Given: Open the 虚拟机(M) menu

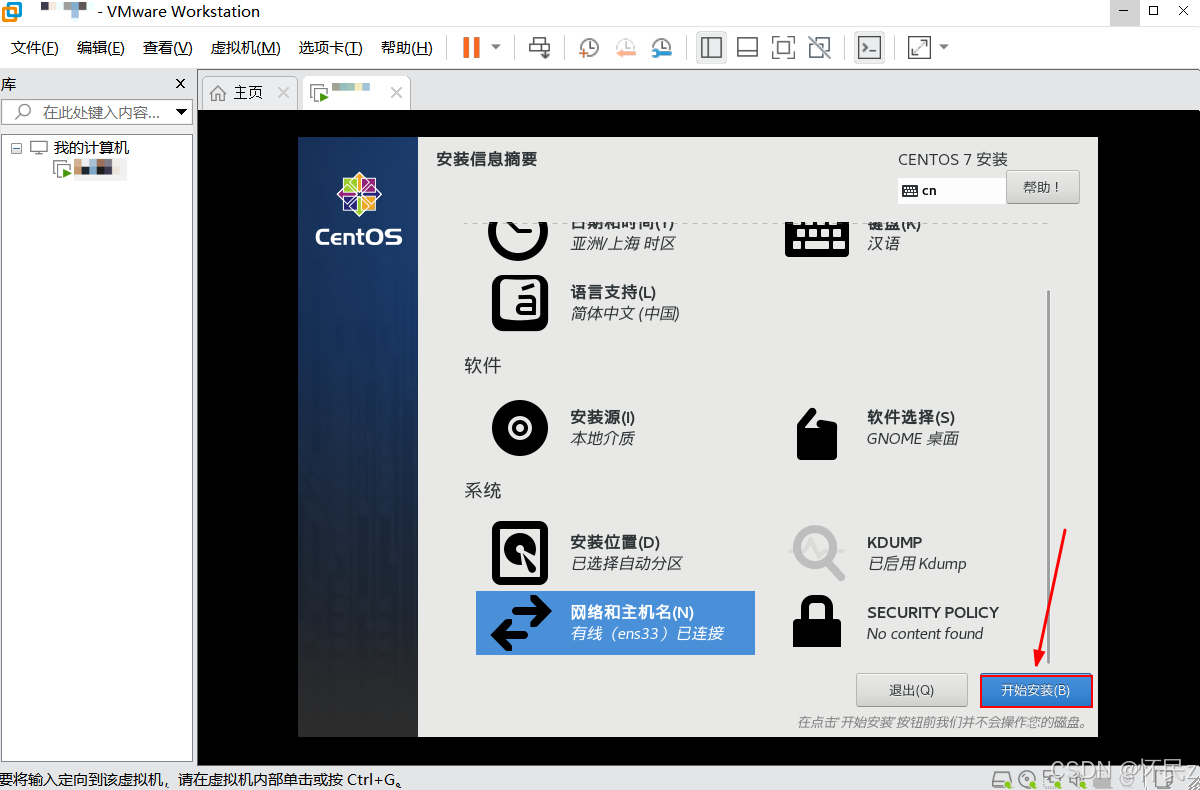Looking at the screenshot, I should coord(245,48).
